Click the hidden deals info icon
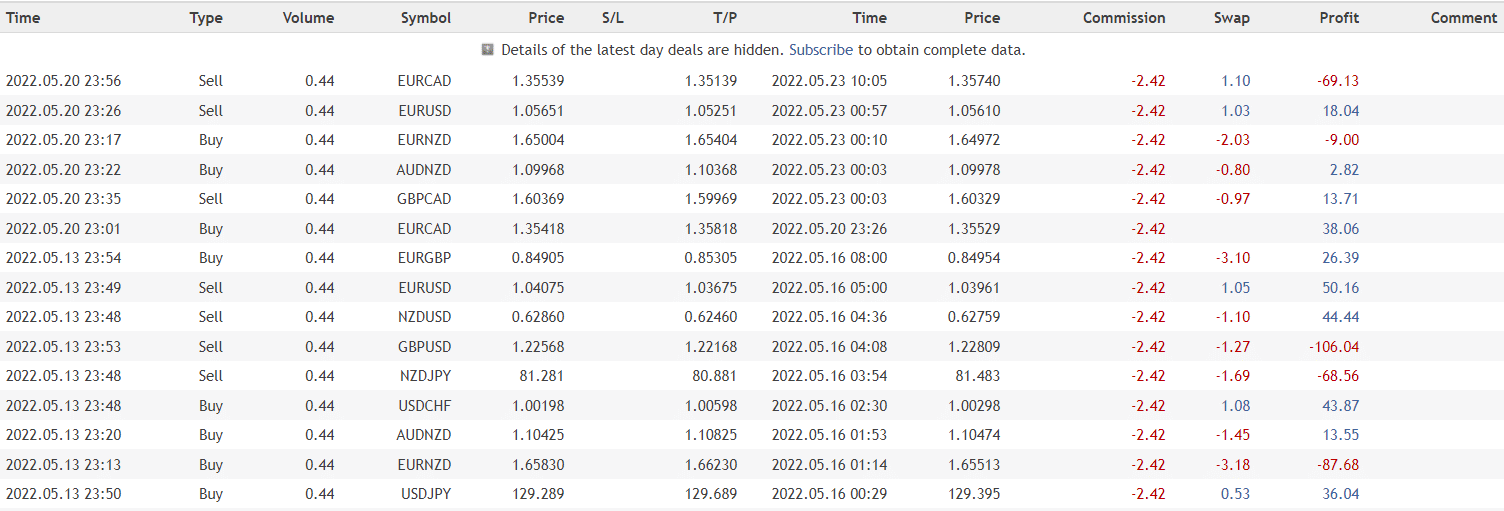Viewport: 1504px width, 511px height. (488, 49)
